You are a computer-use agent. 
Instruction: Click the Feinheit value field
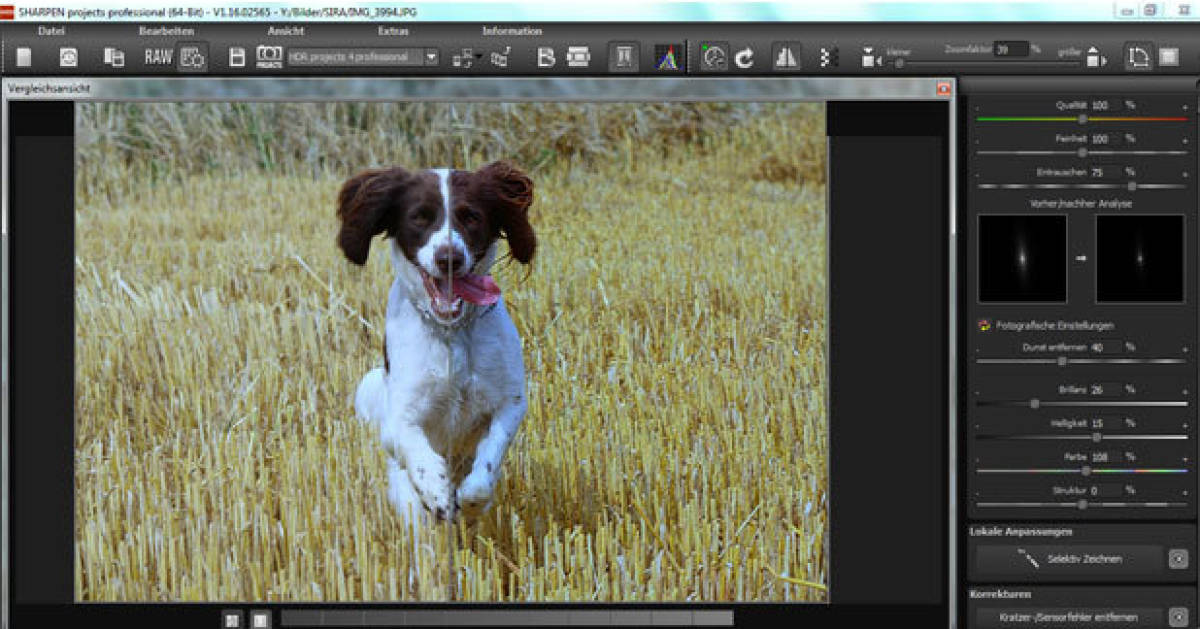[x=1105, y=139]
